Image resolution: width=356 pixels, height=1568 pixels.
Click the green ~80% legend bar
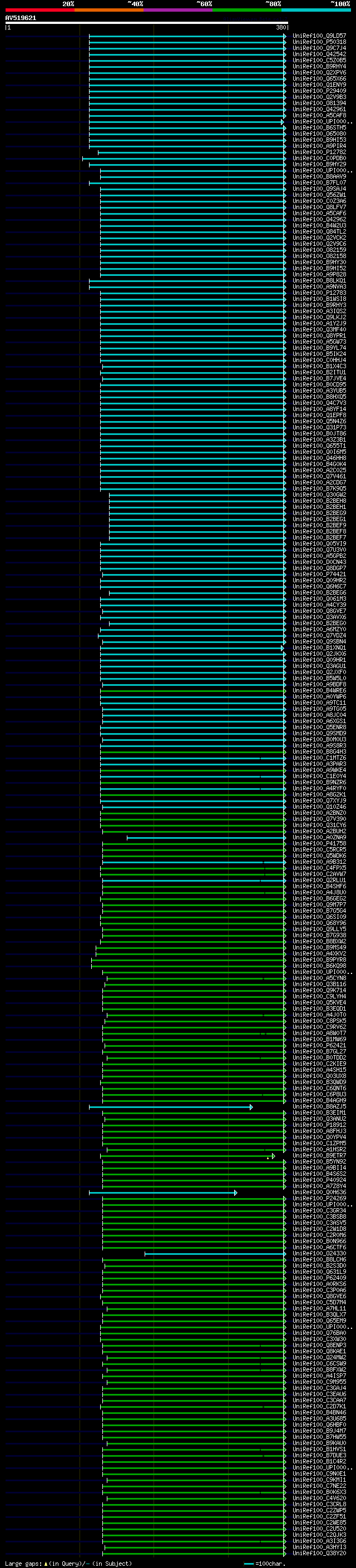(x=247, y=10)
